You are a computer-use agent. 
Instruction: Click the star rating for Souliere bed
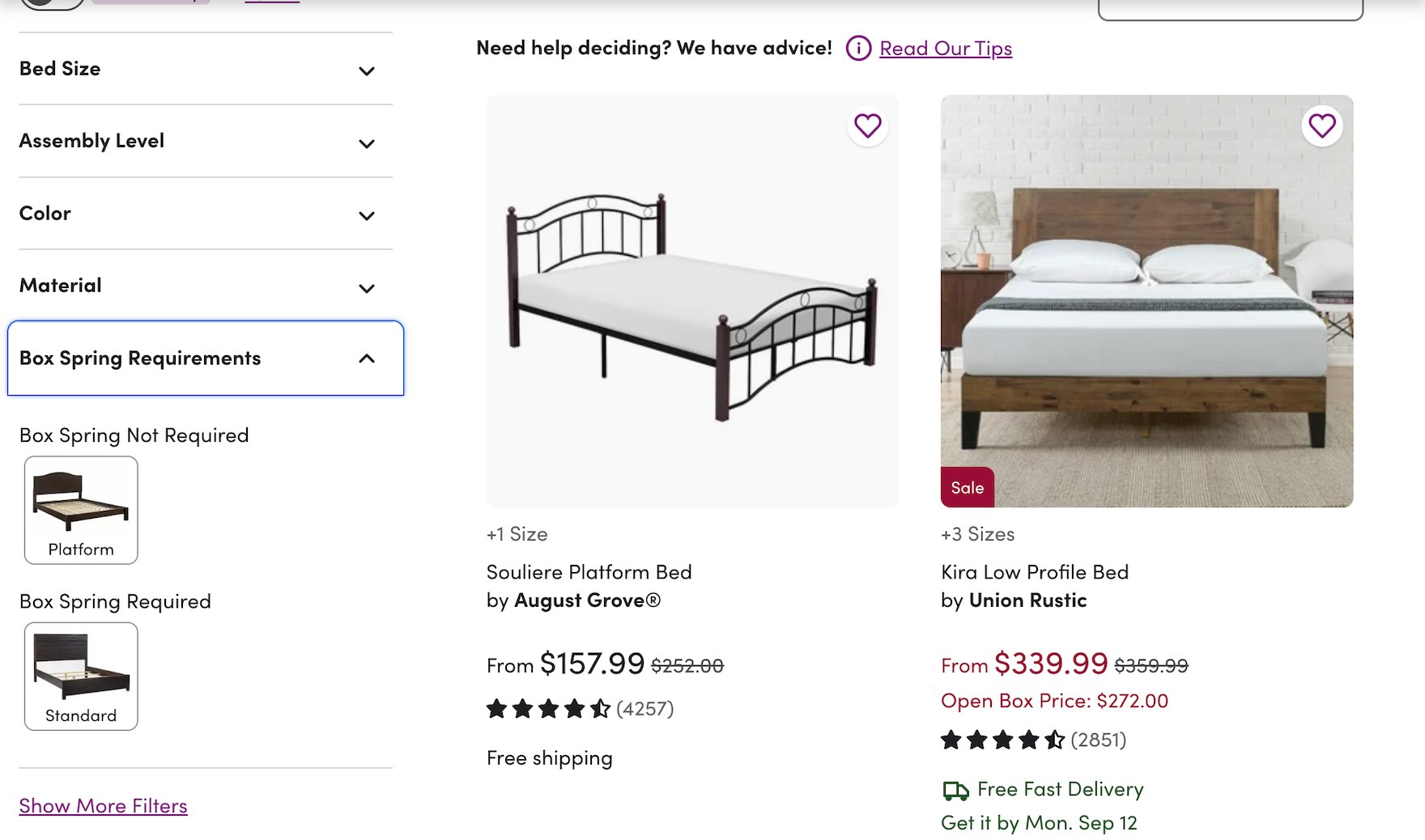548,710
